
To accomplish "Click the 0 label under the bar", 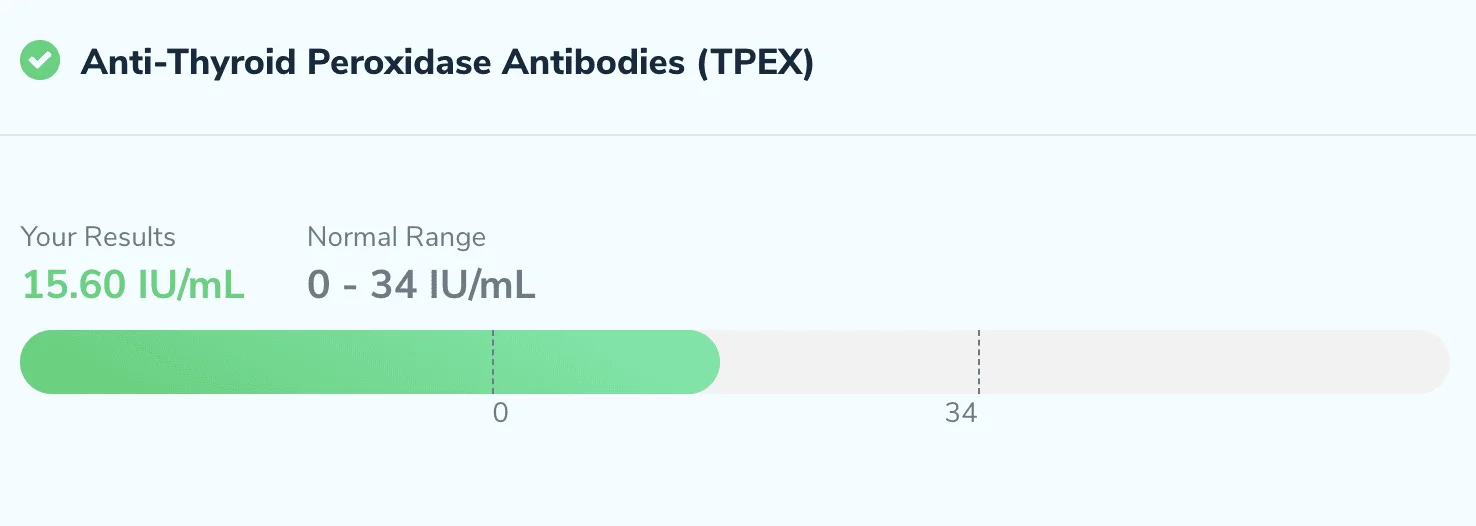I will [500, 413].
